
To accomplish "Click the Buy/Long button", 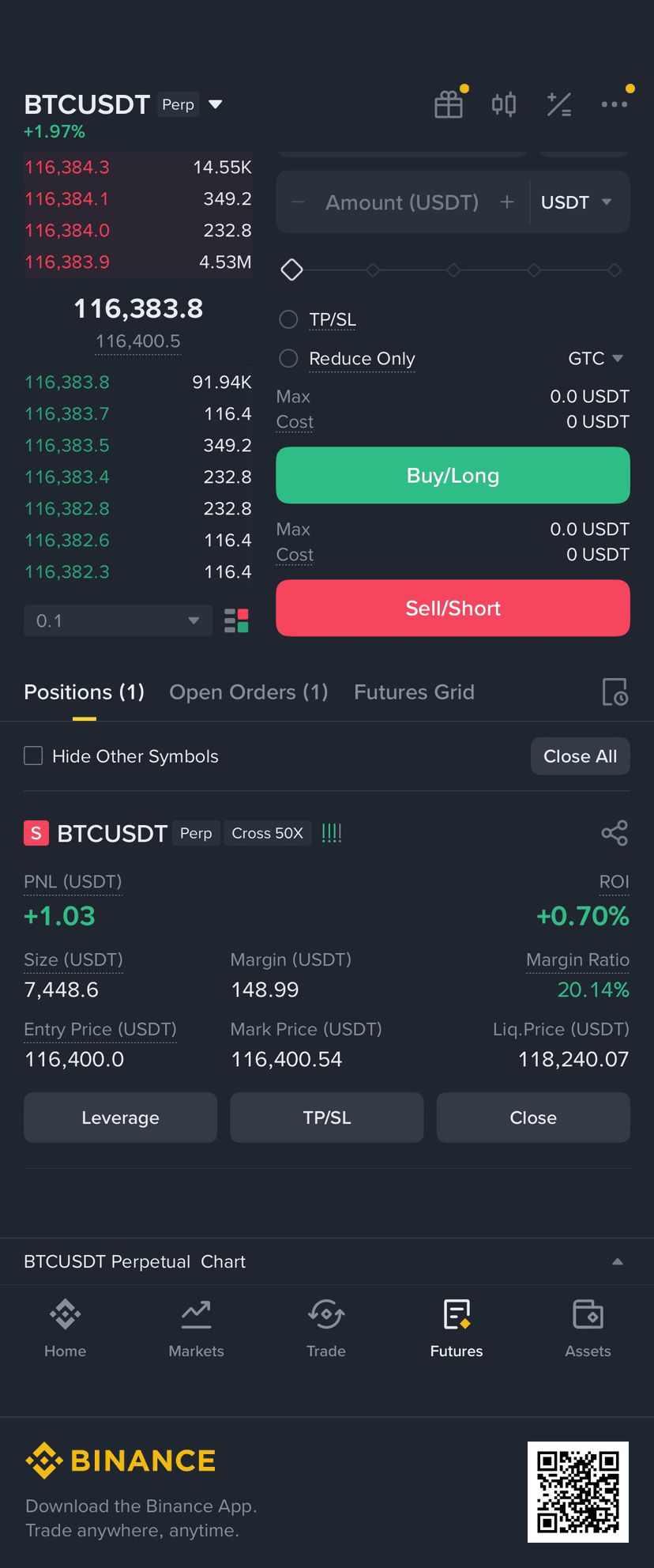I will pyautogui.click(x=453, y=476).
